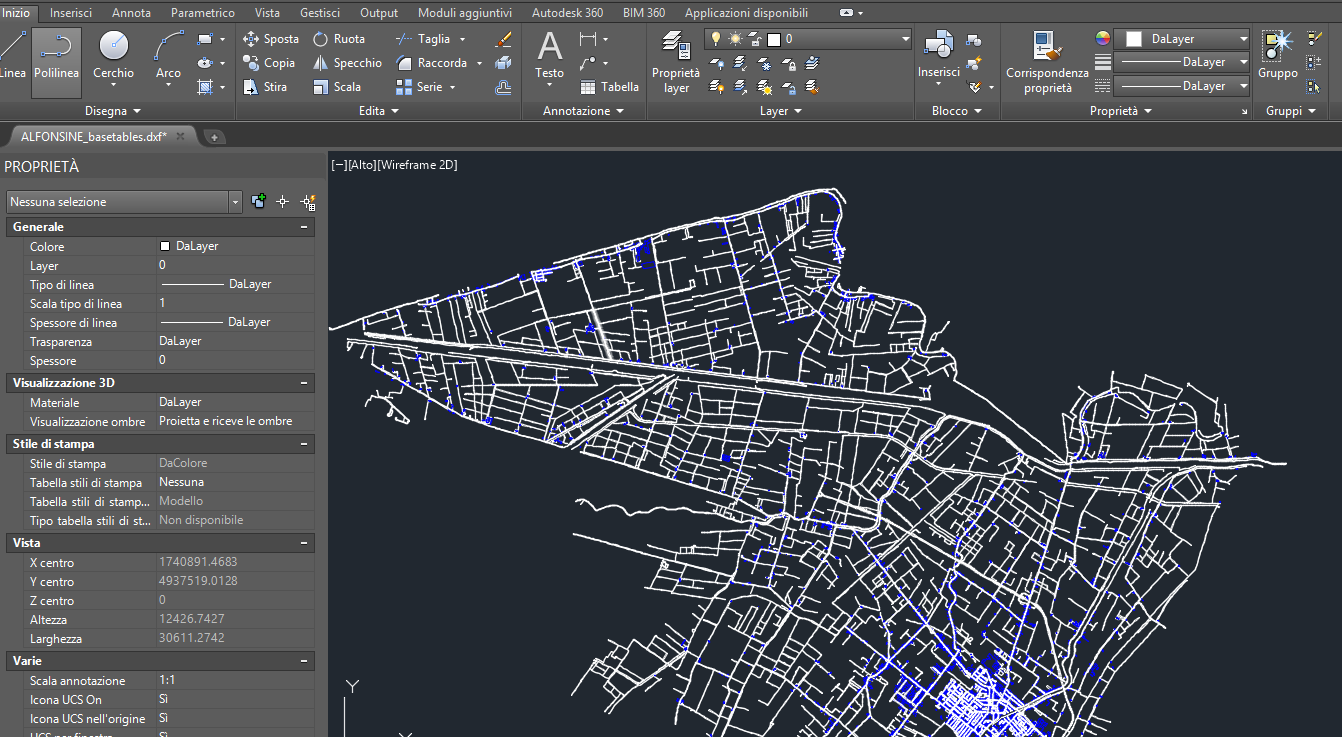Insert a Tabella table
The height and width of the screenshot is (737, 1342).
(x=609, y=87)
